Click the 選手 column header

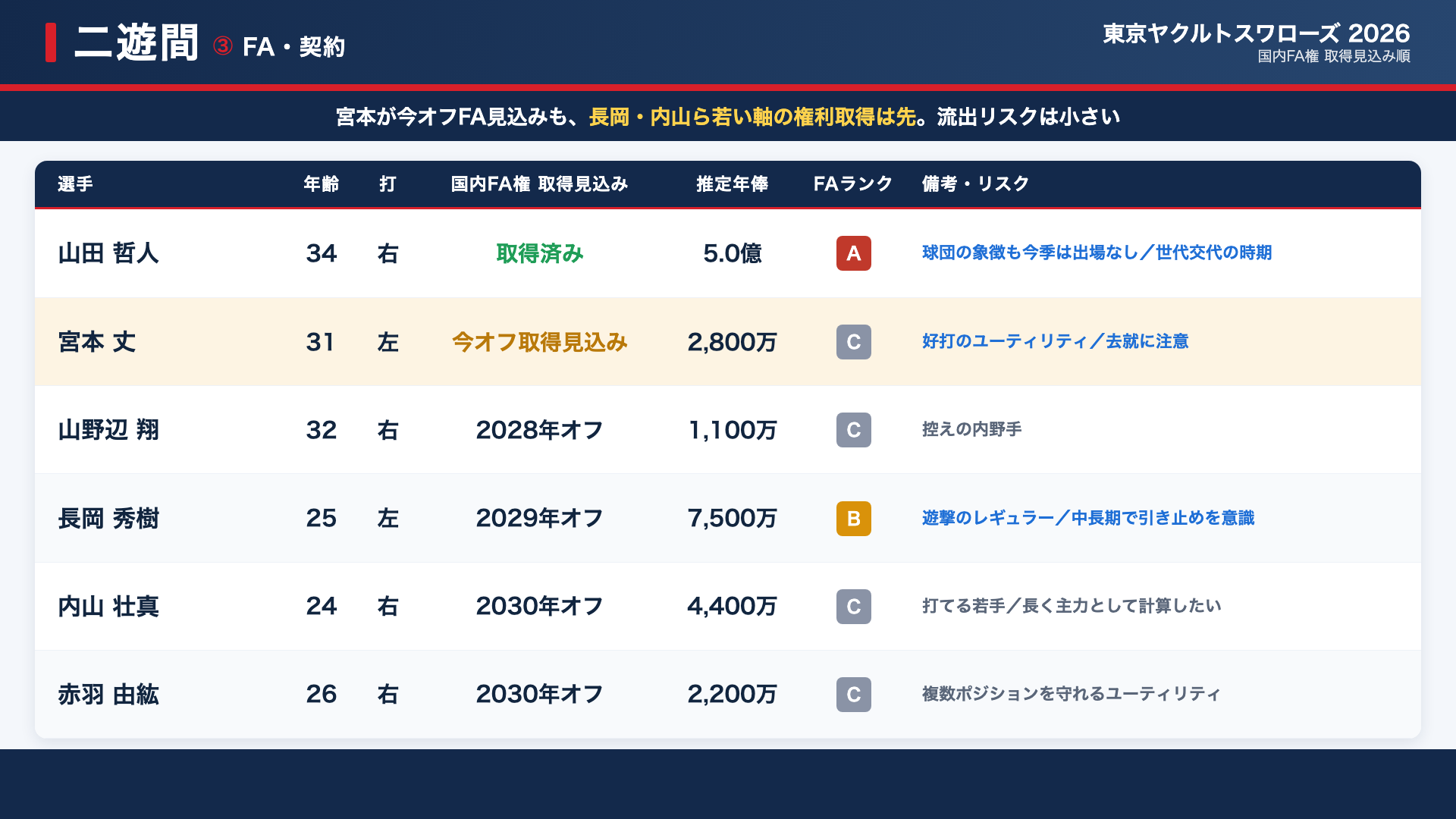[x=75, y=184]
